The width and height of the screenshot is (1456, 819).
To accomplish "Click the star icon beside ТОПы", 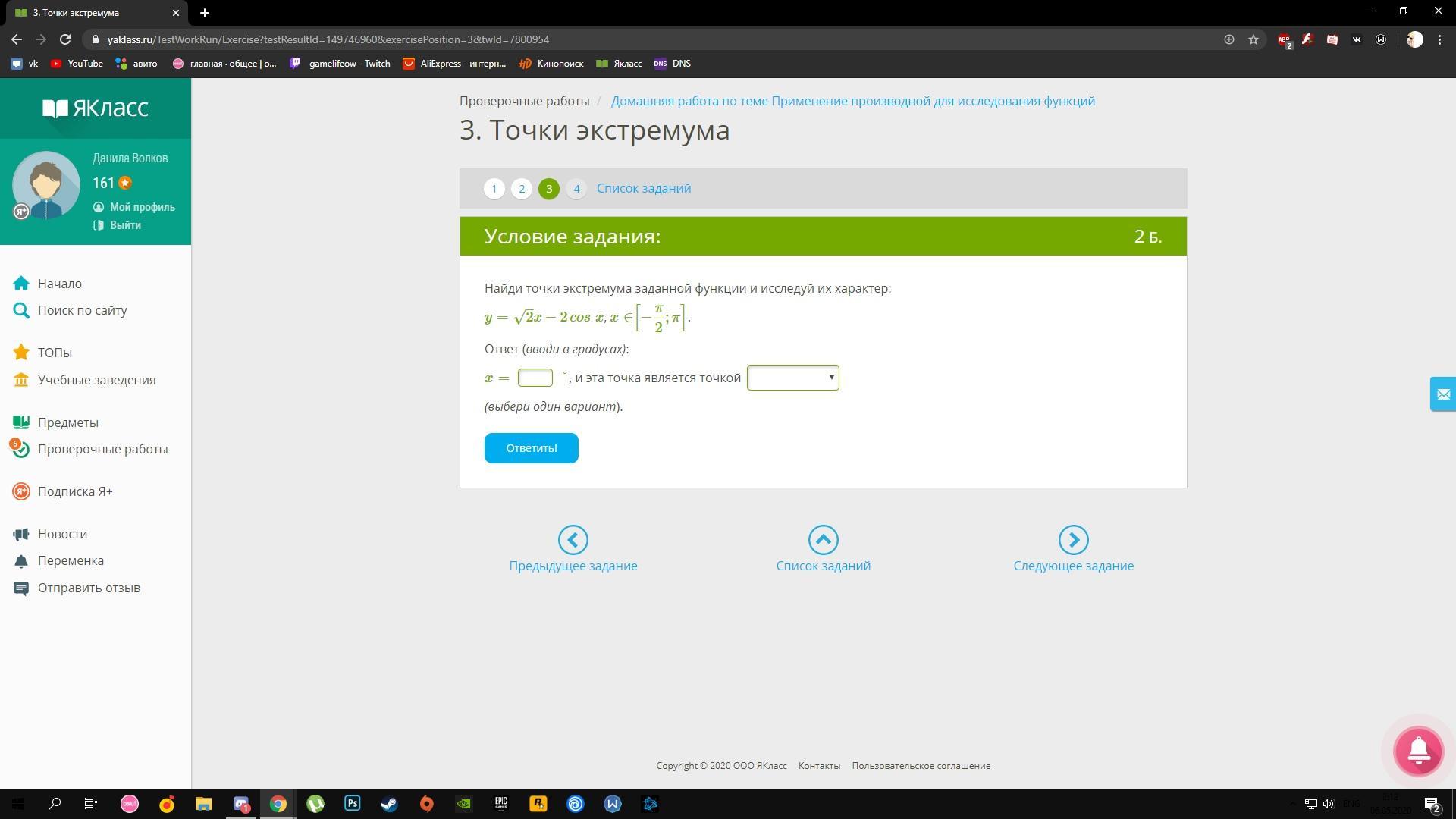I will point(21,353).
